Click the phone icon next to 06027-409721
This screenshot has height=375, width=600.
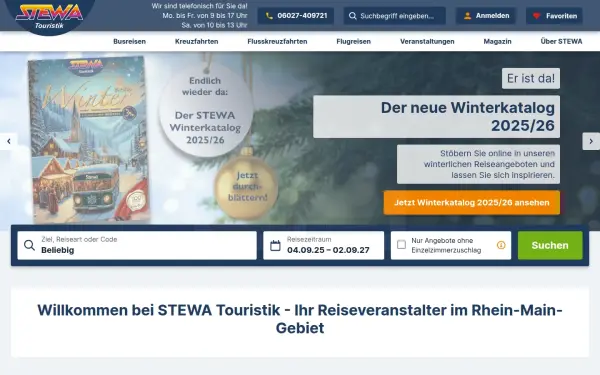click(x=269, y=16)
